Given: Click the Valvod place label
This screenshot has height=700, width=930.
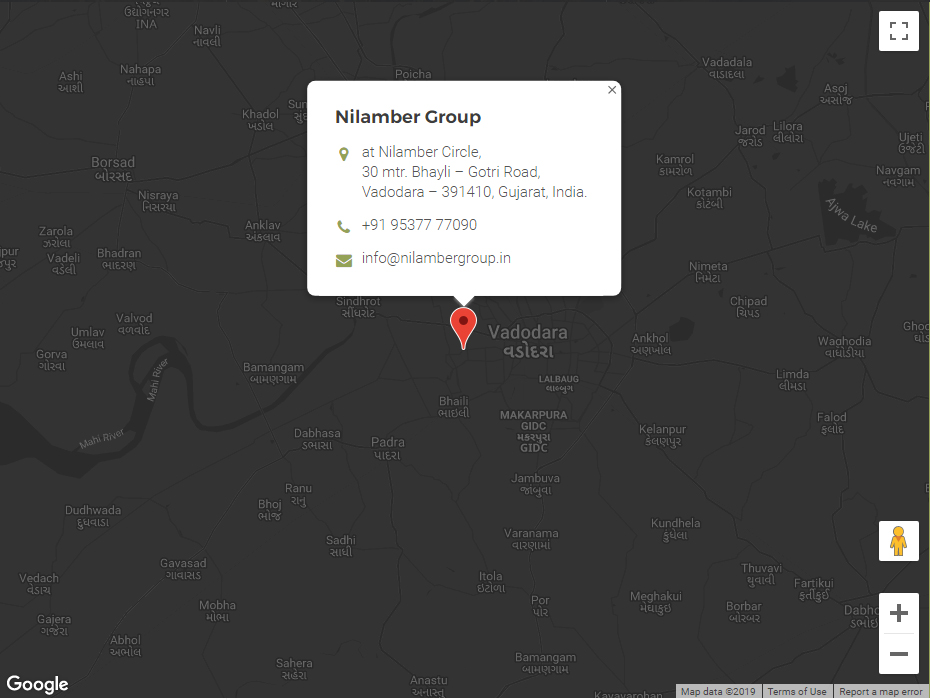Looking at the screenshot, I should click(134, 324).
